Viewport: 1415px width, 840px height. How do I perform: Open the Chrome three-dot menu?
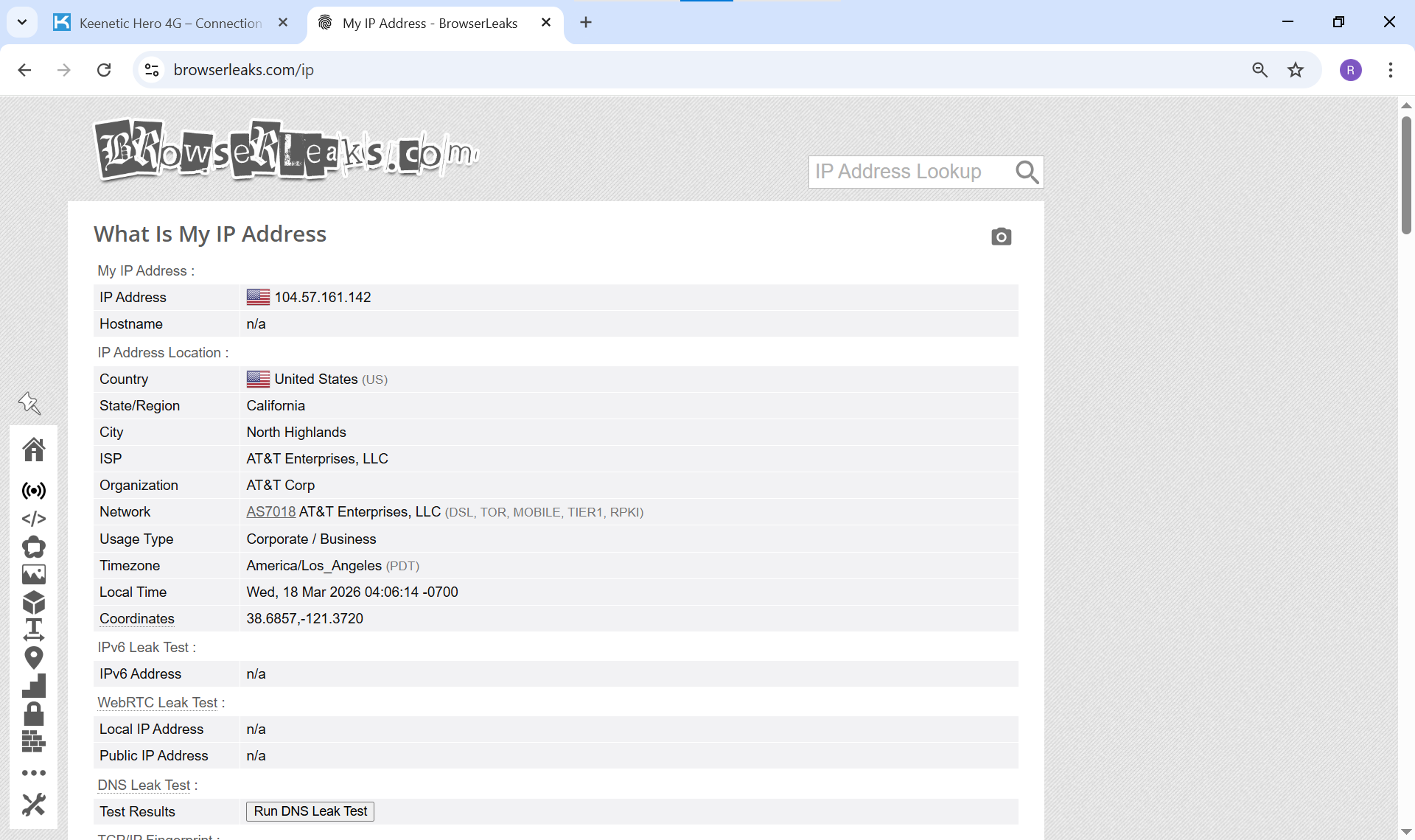pyautogui.click(x=1391, y=70)
